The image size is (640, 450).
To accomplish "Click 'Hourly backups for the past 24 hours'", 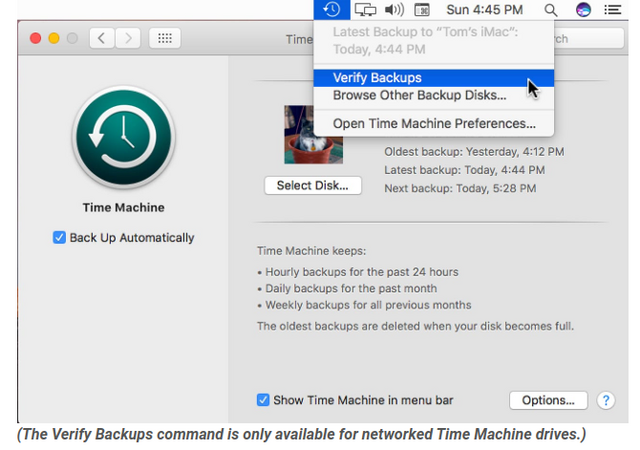I will [362, 272].
